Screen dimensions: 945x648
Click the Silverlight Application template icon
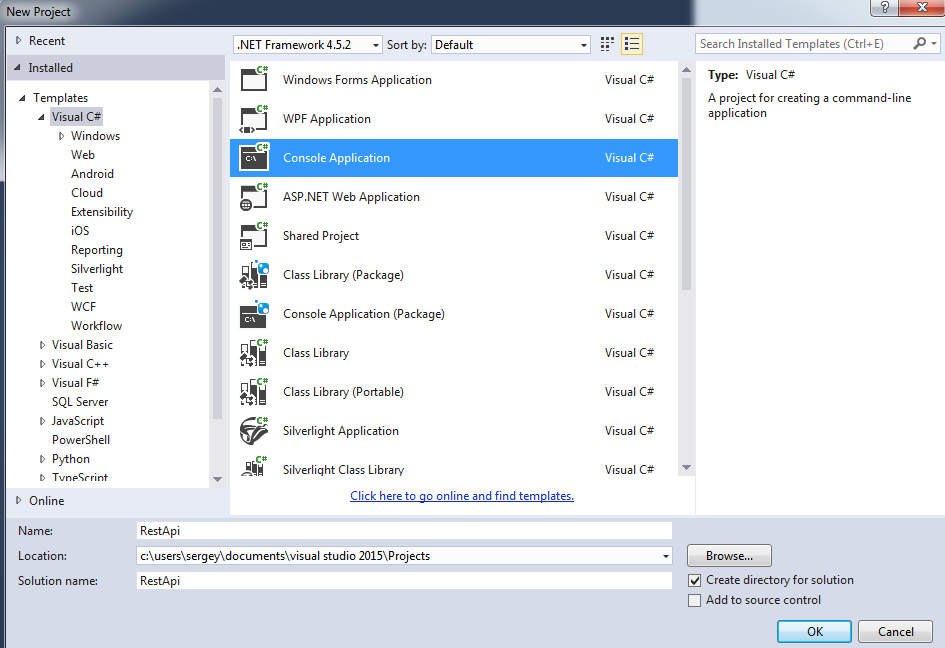pos(254,430)
